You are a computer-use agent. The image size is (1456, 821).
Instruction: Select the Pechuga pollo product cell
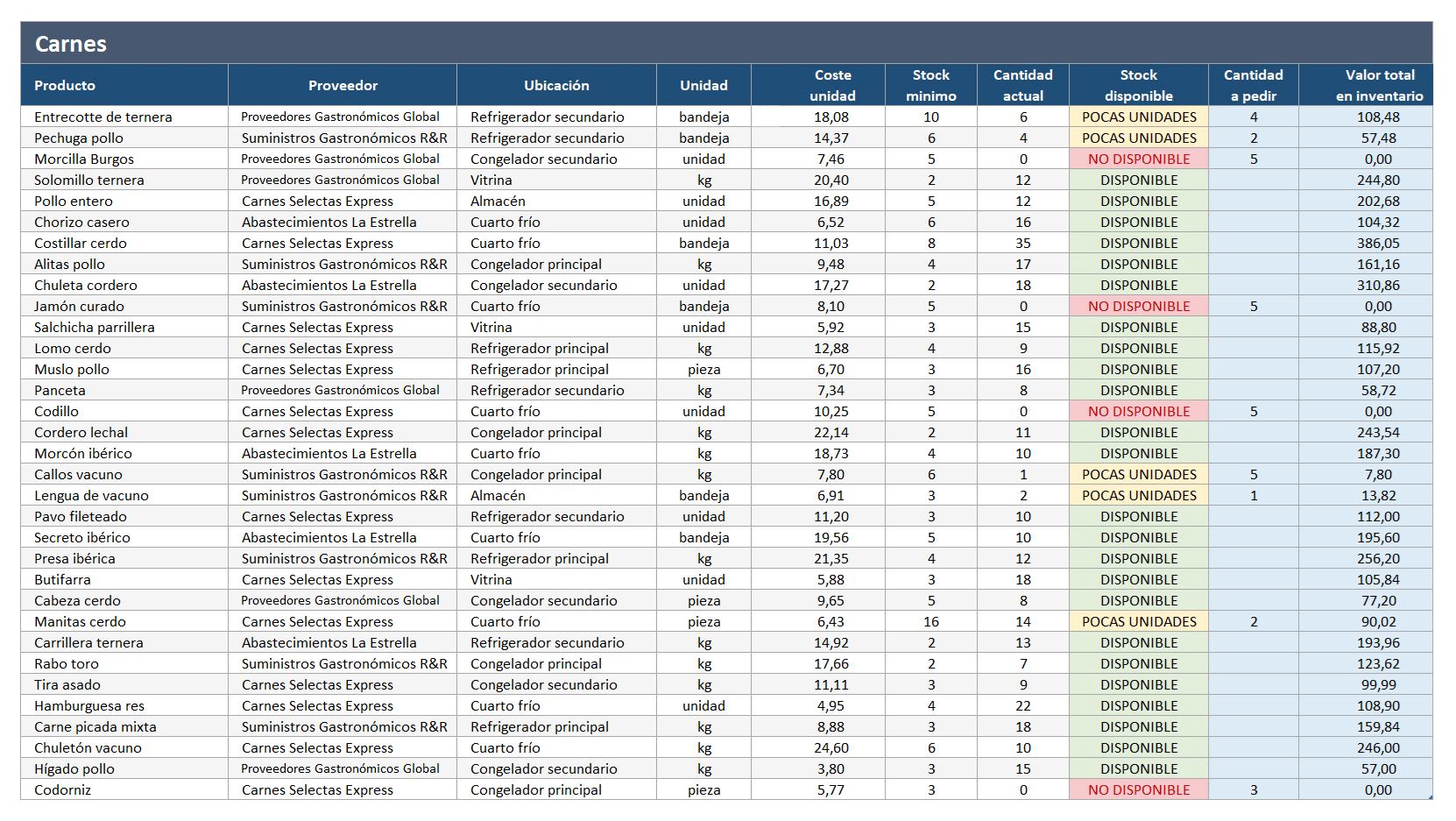click(124, 138)
